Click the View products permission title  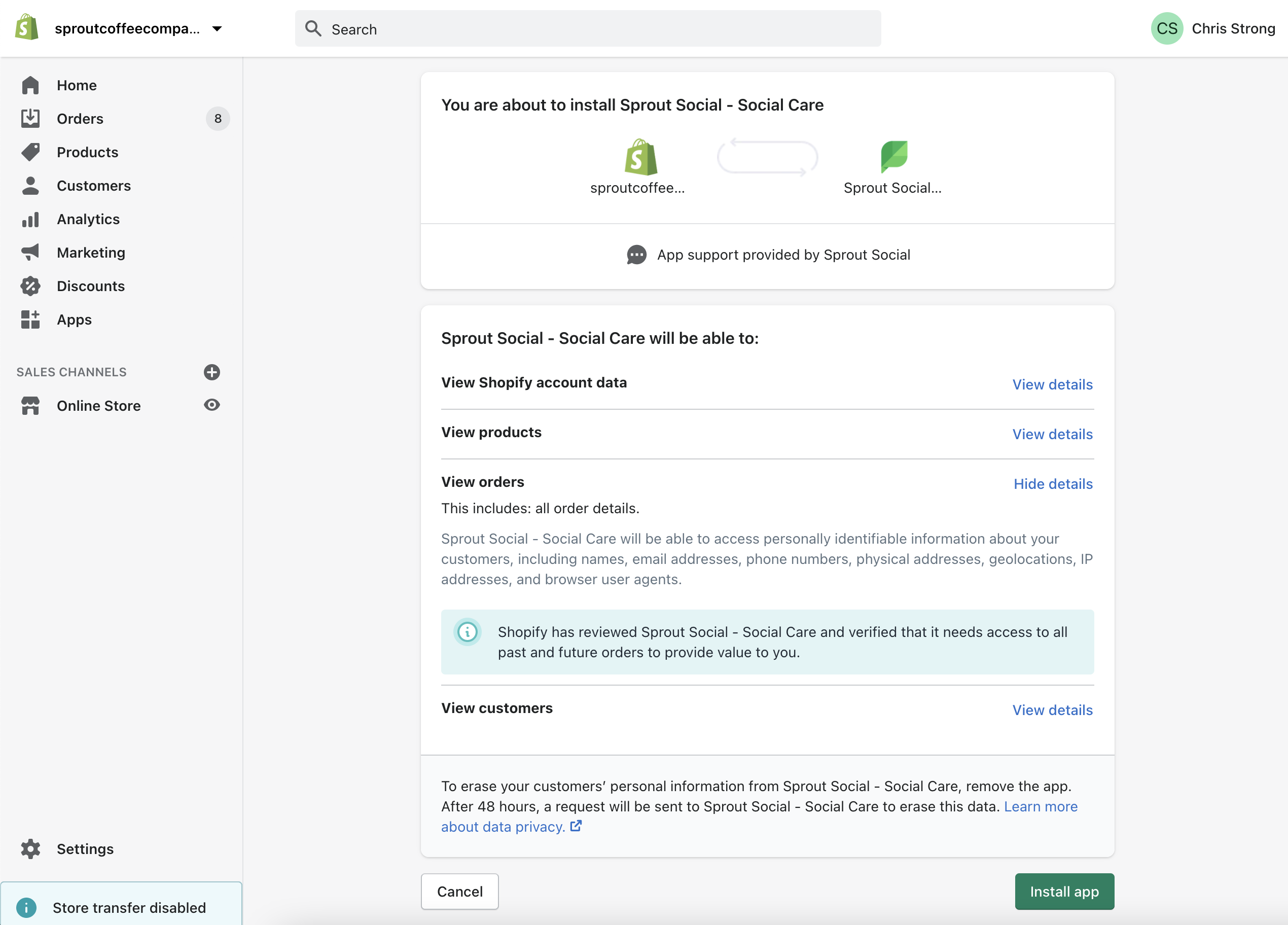[491, 432]
